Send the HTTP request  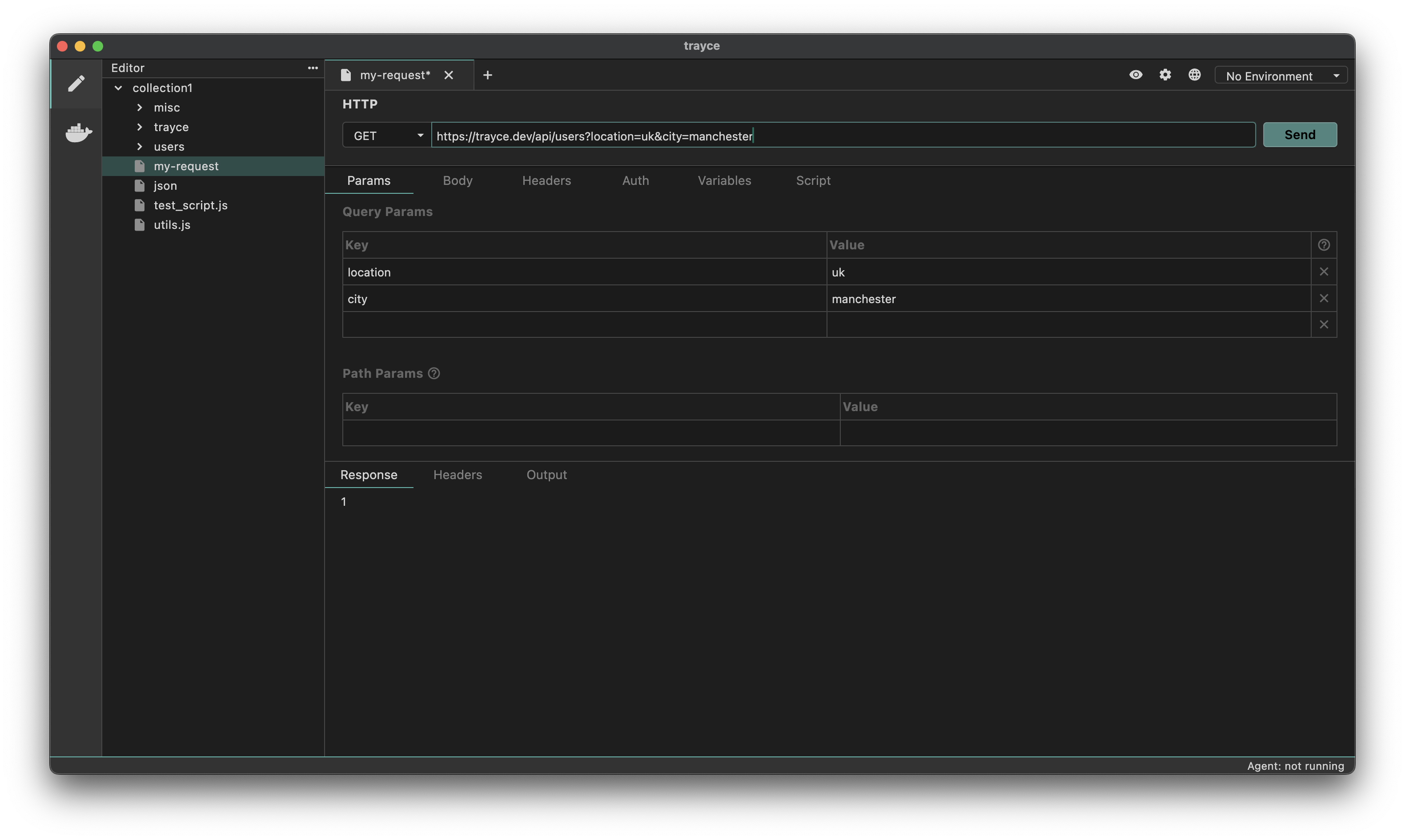tap(1300, 135)
